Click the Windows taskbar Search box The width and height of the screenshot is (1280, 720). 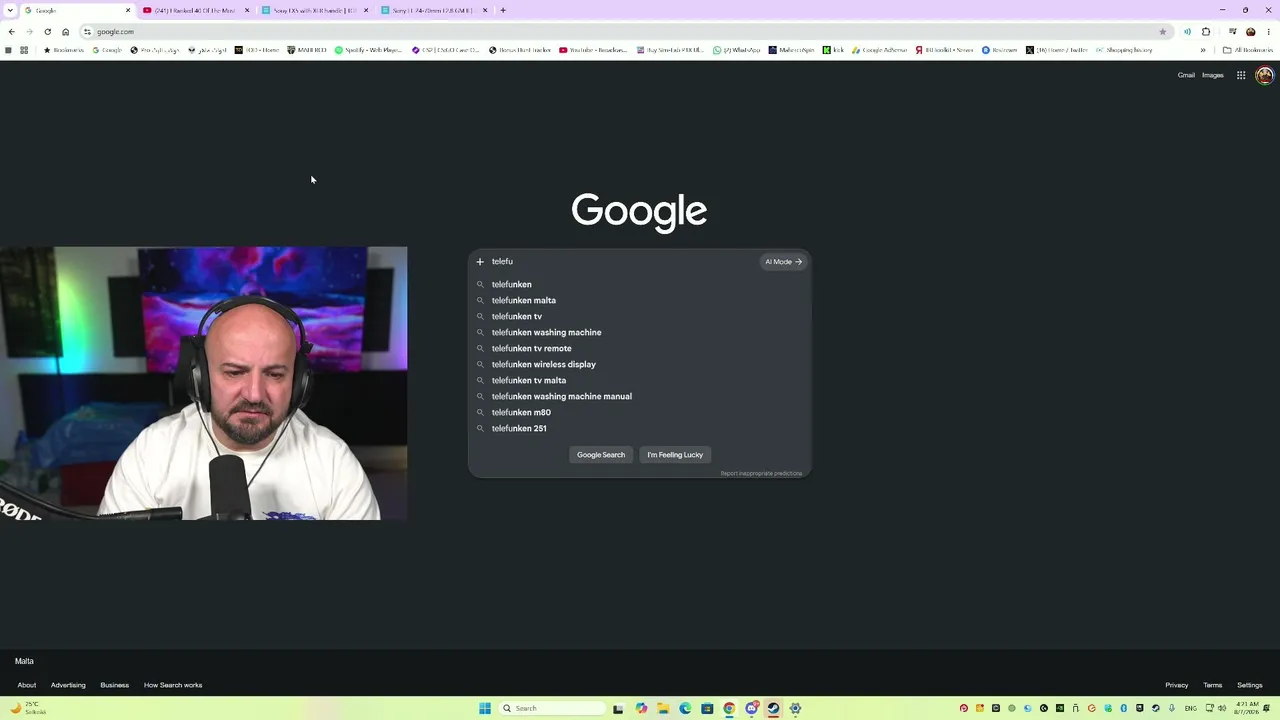tap(553, 708)
